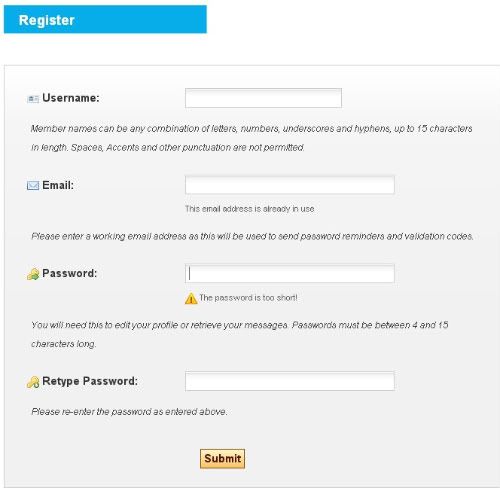Click the ID card icon beside Username
Image resolution: width=500 pixels, height=488 pixels.
pos(33,99)
